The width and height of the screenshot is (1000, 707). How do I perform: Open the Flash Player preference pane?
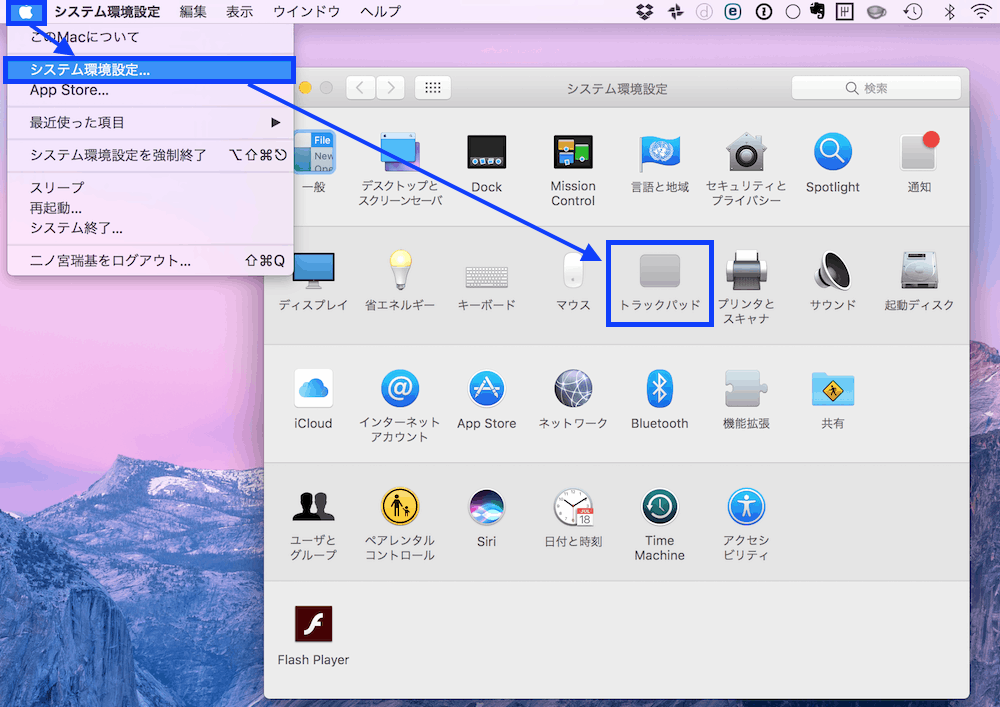pyautogui.click(x=313, y=636)
